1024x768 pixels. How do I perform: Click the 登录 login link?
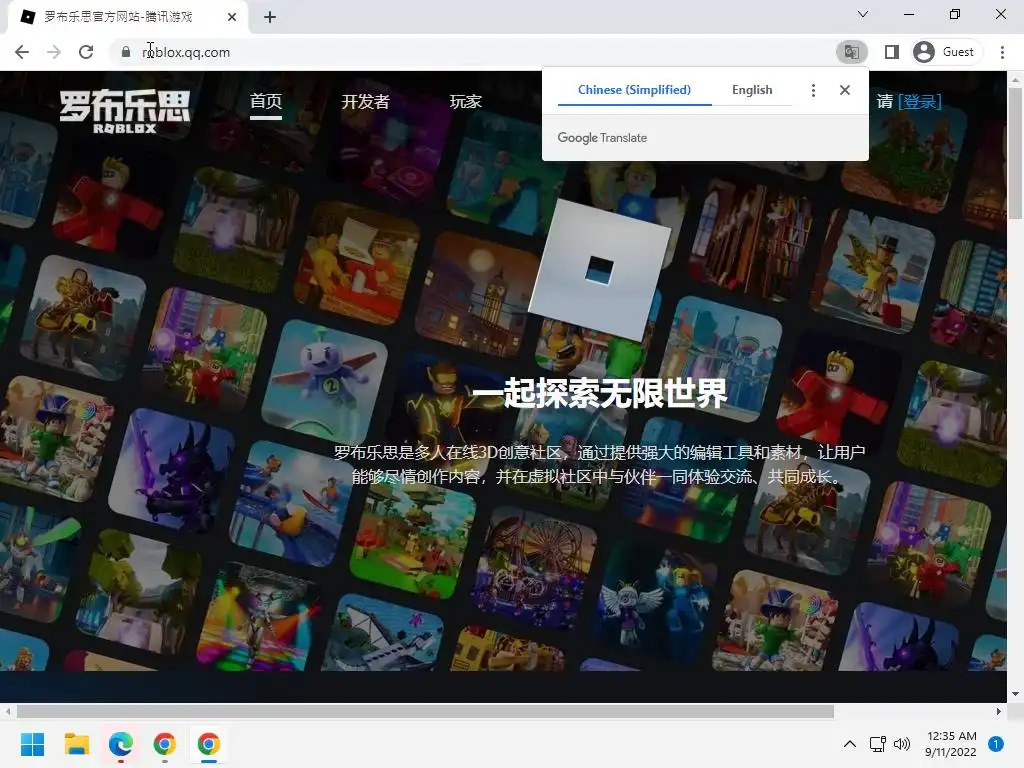920,102
